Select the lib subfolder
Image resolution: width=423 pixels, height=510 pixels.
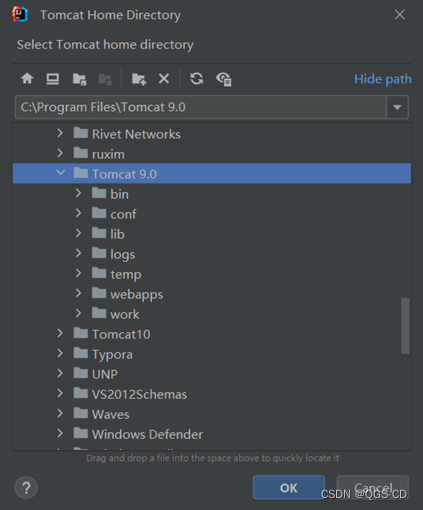[212, 234]
